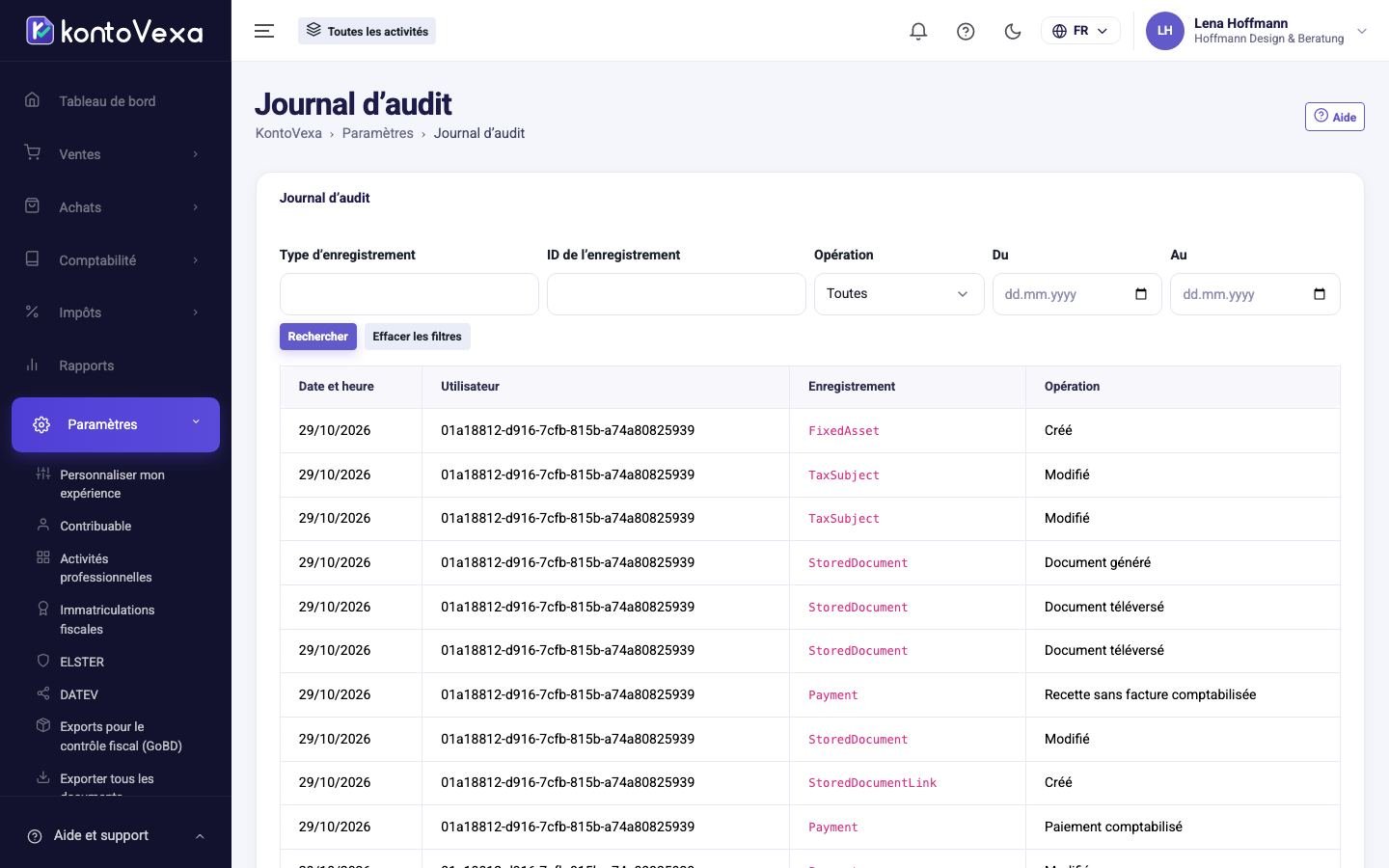Focus the Type d'enregistrement input field

click(409, 294)
